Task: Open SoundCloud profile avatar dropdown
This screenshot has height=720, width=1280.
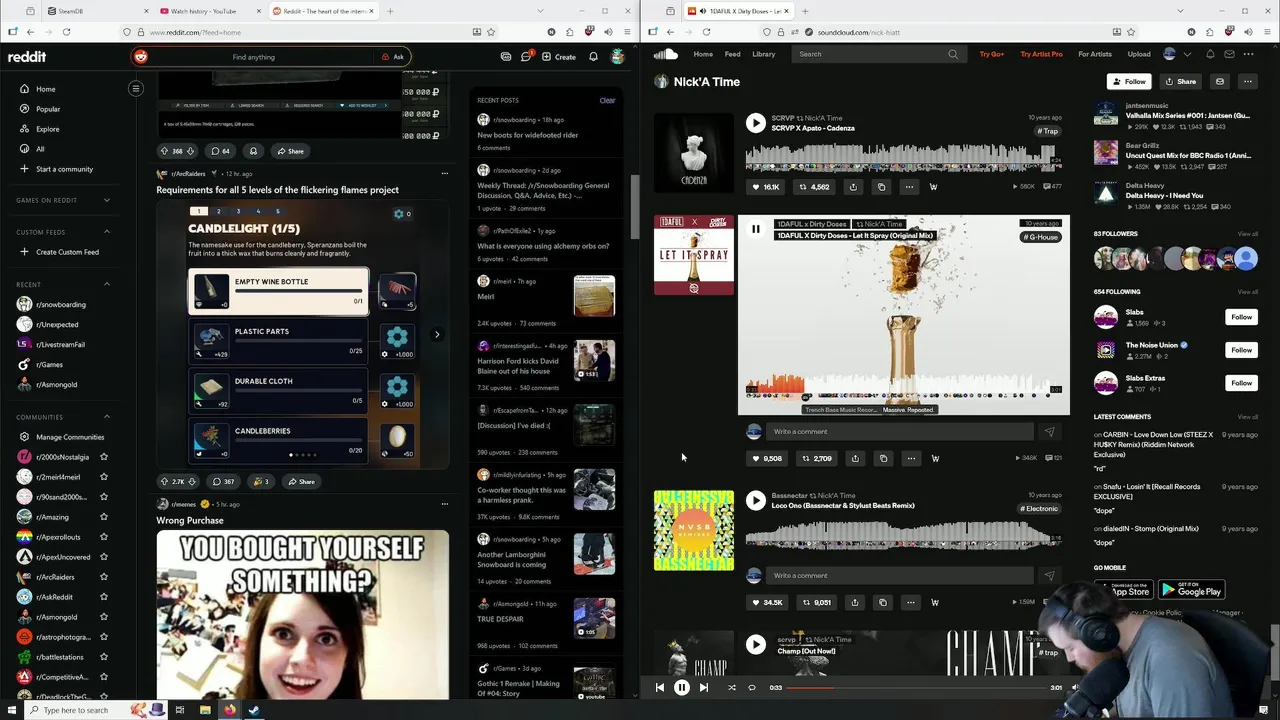Action: (x=1177, y=54)
